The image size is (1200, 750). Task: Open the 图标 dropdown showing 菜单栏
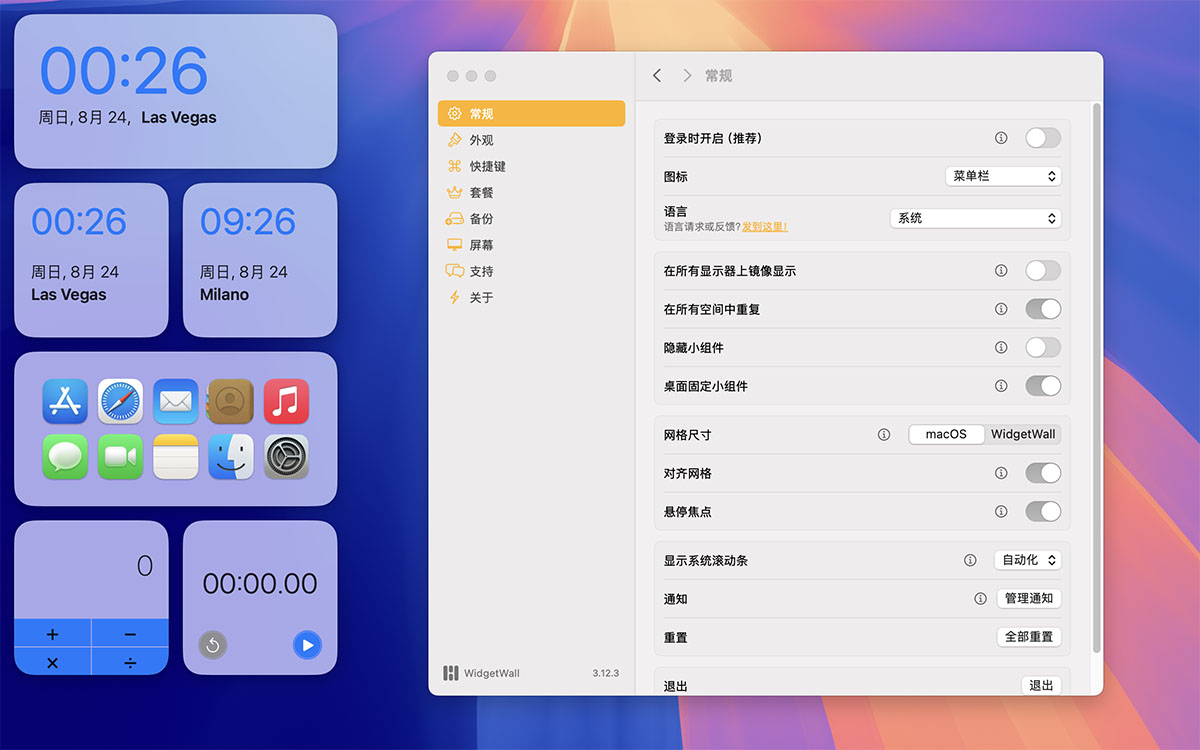(x=1003, y=176)
